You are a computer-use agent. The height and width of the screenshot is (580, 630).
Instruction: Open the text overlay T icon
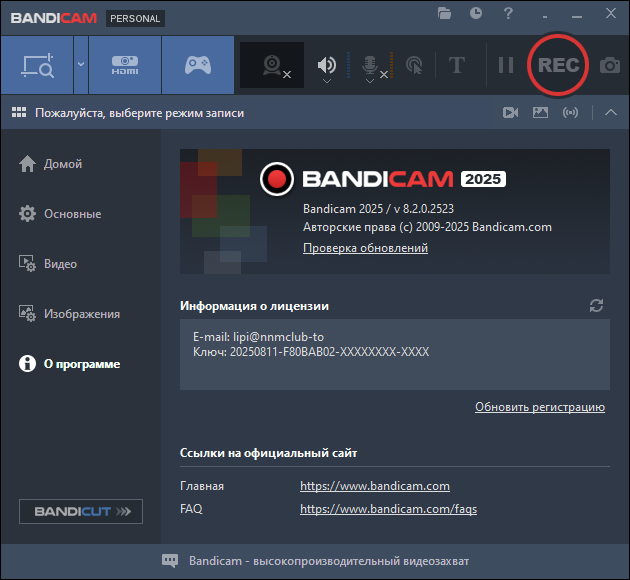click(x=456, y=65)
